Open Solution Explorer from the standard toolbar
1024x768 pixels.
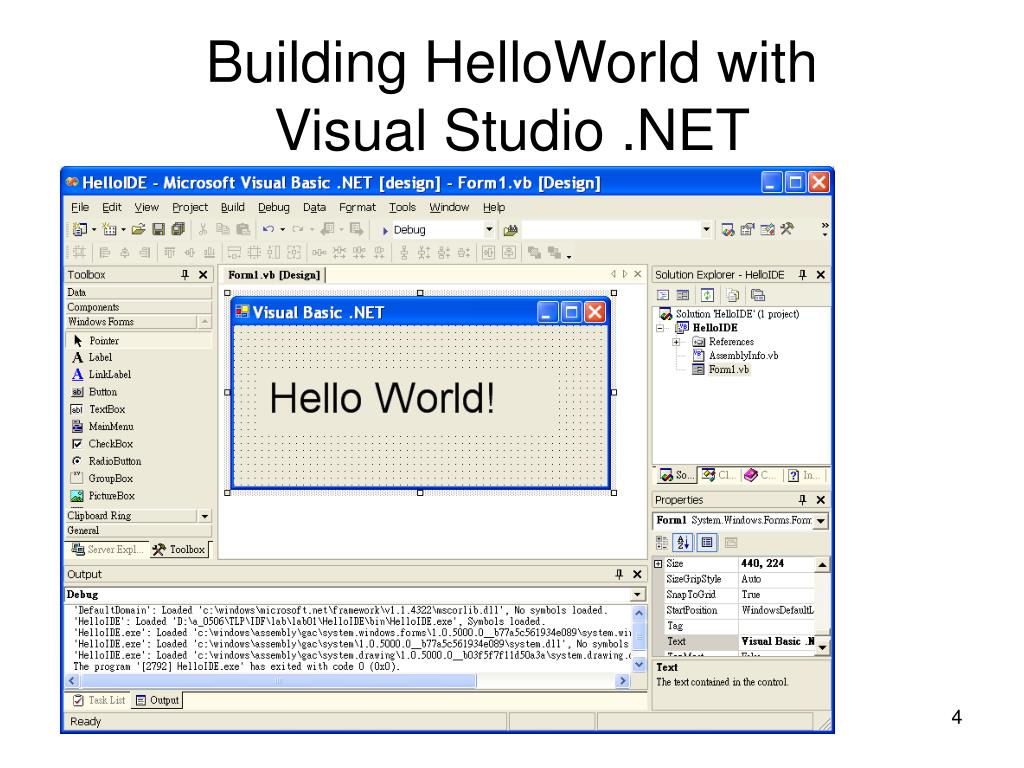point(728,229)
